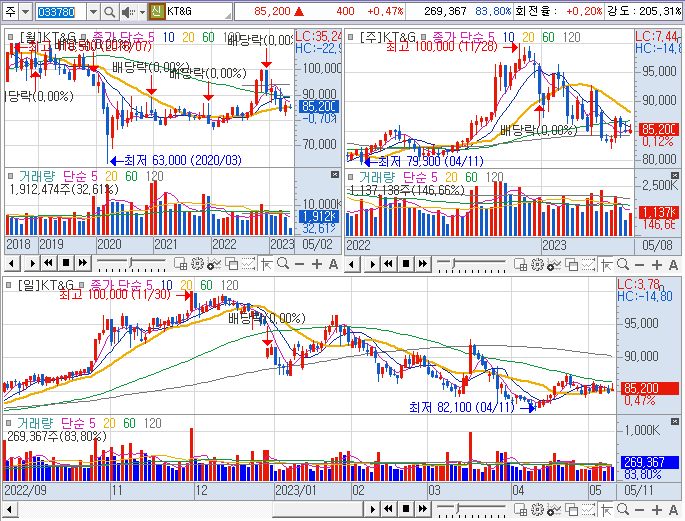Image resolution: width=685 pixels, height=521 pixels.
Task: Click the magnifier search icon beside stock code
Action: 110,12
